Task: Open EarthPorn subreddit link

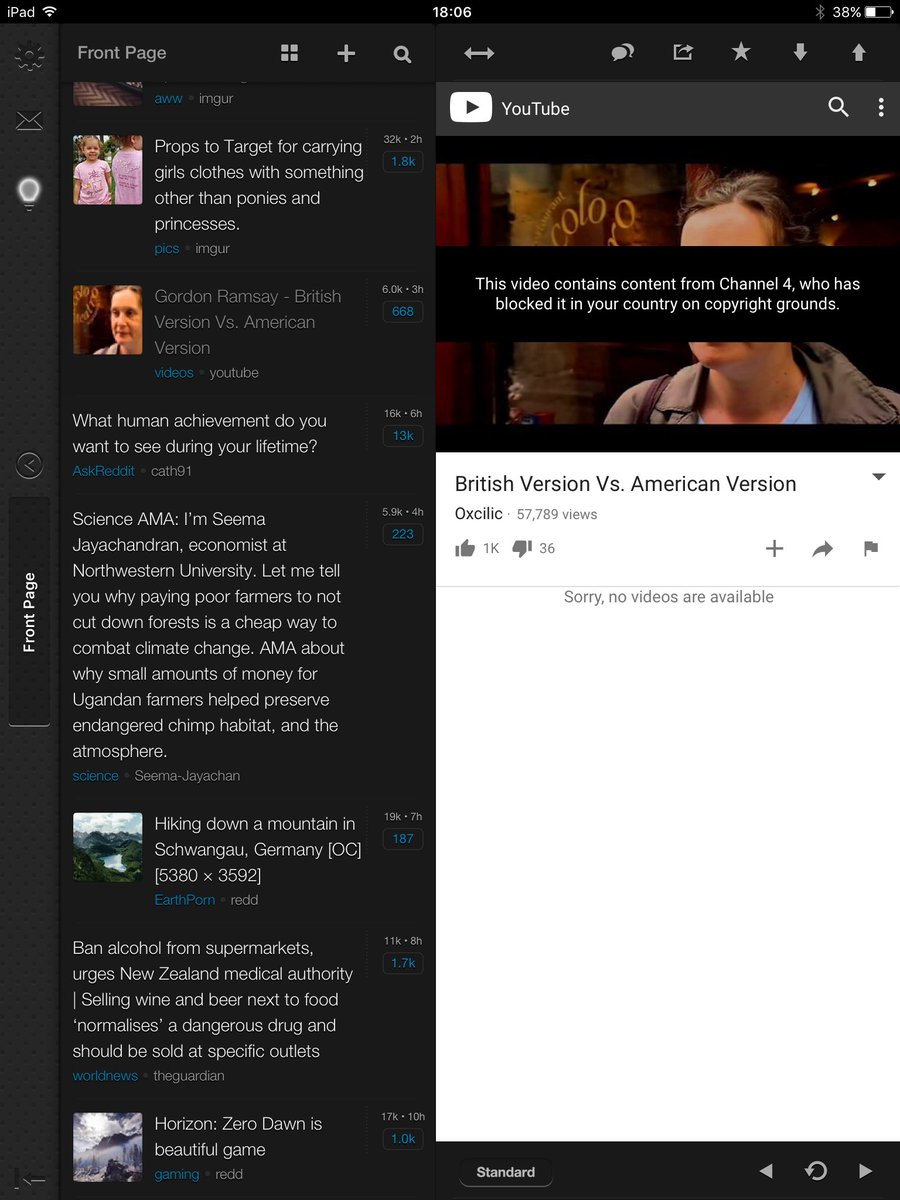Action: pos(185,899)
